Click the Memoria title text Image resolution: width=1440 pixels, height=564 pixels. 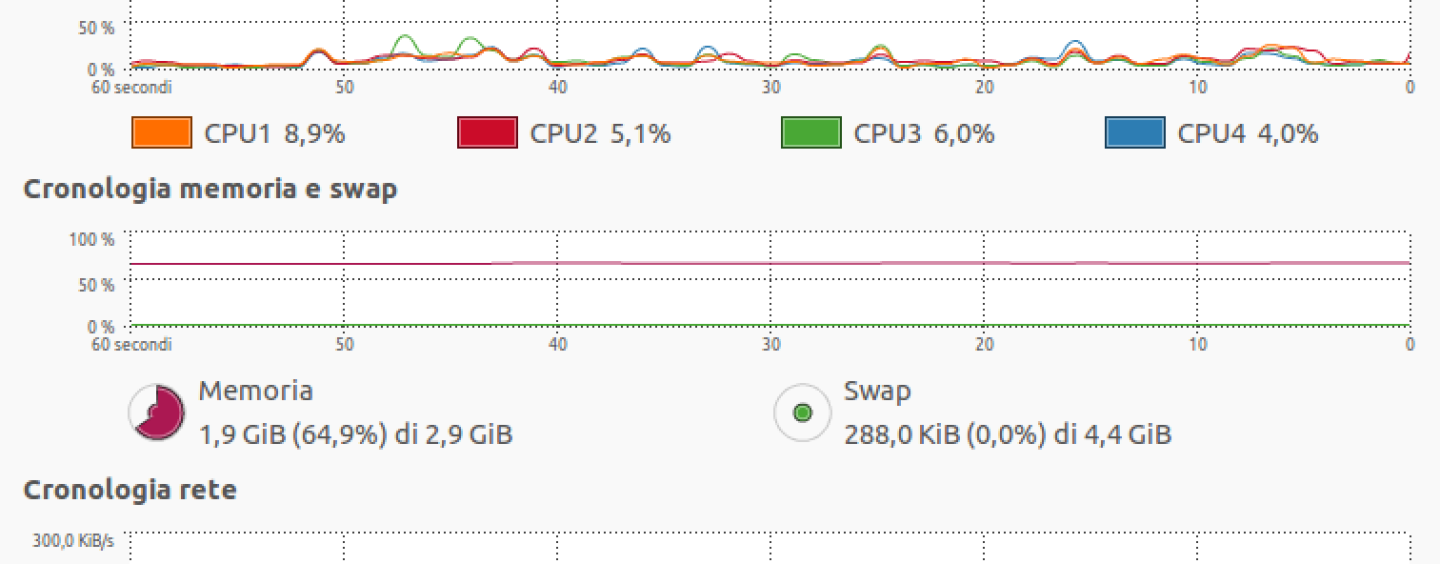point(256,391)
